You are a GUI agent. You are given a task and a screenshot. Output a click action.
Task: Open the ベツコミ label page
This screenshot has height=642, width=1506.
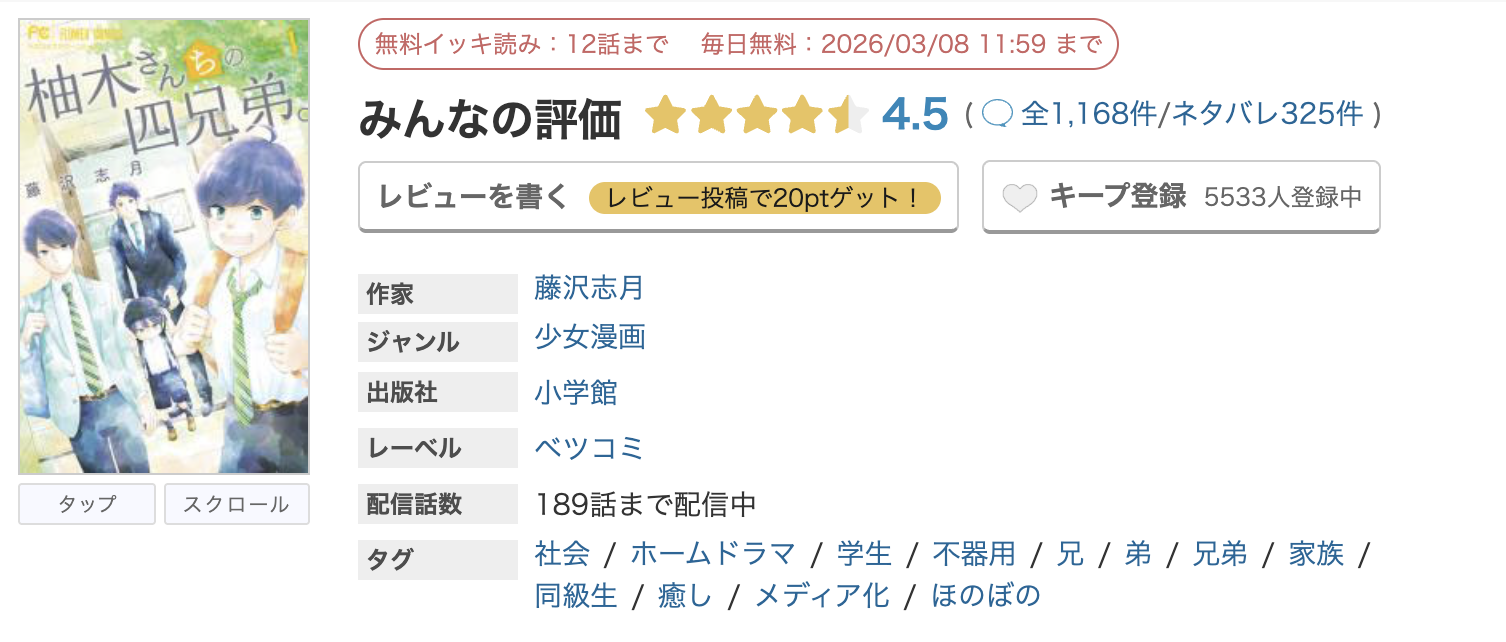tap(589, 447)
